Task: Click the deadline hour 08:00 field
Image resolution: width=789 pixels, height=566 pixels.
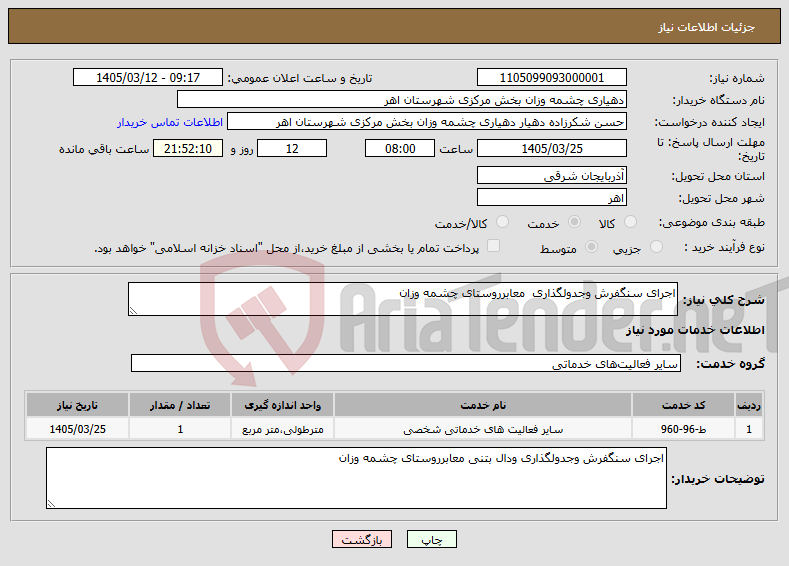Action: point(400,148)
